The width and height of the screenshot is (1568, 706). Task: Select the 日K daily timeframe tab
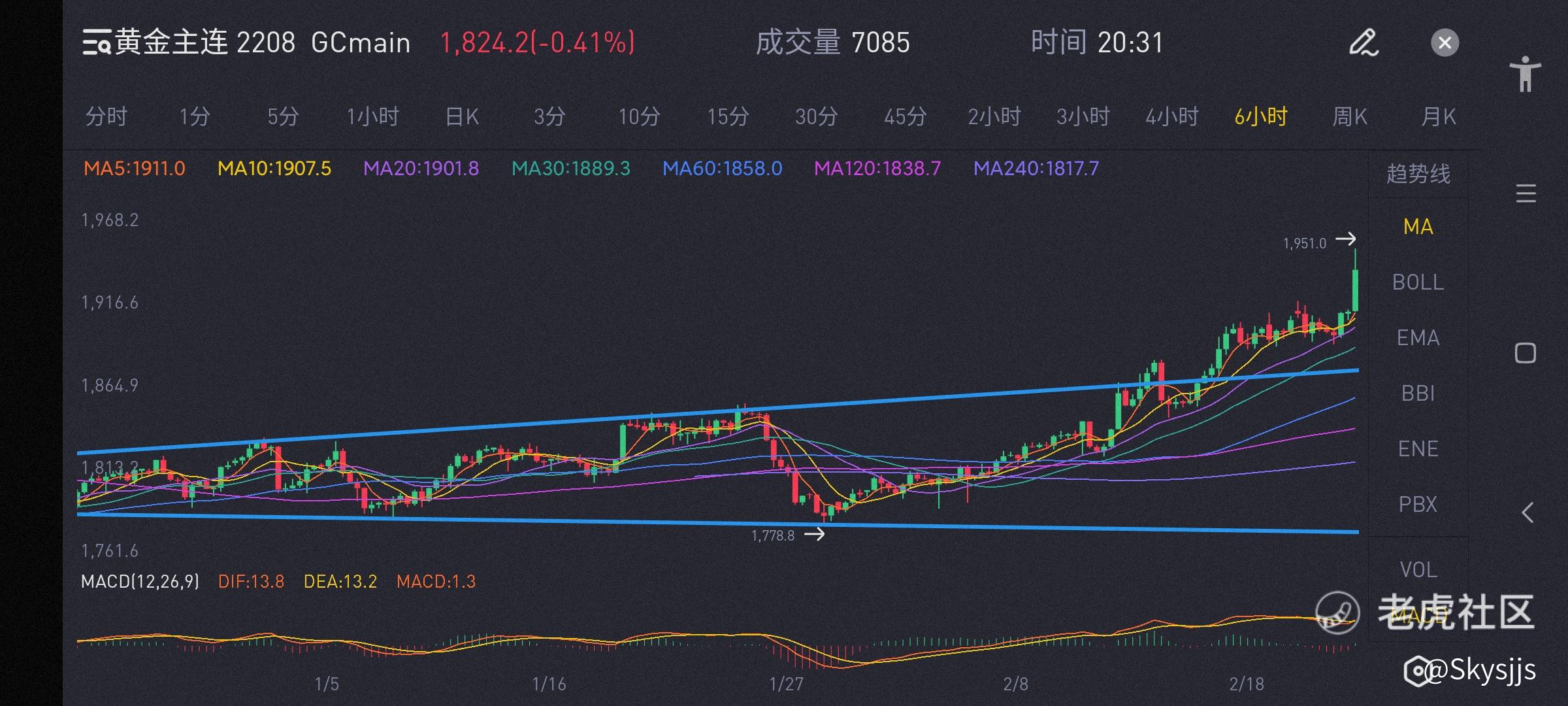click(x=461, y=117)
